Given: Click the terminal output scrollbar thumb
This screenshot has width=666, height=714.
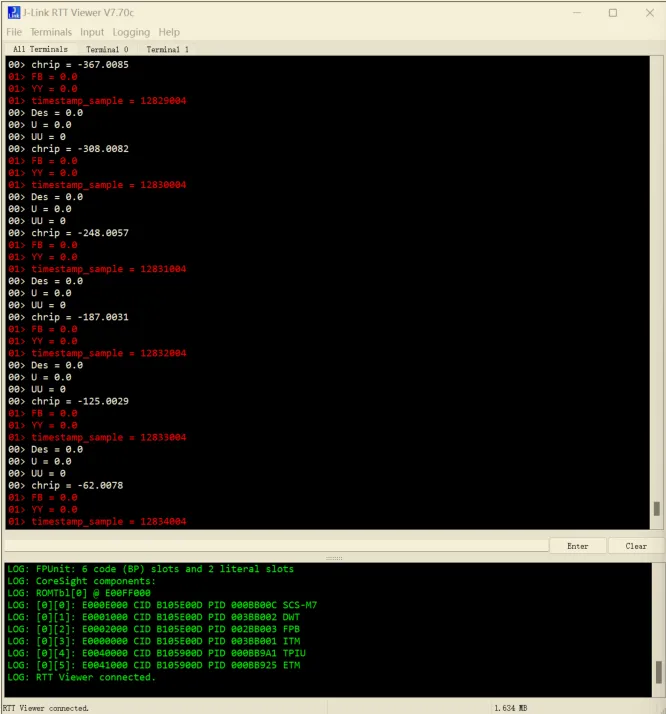Looking at the screenshot, I should 656,509.
